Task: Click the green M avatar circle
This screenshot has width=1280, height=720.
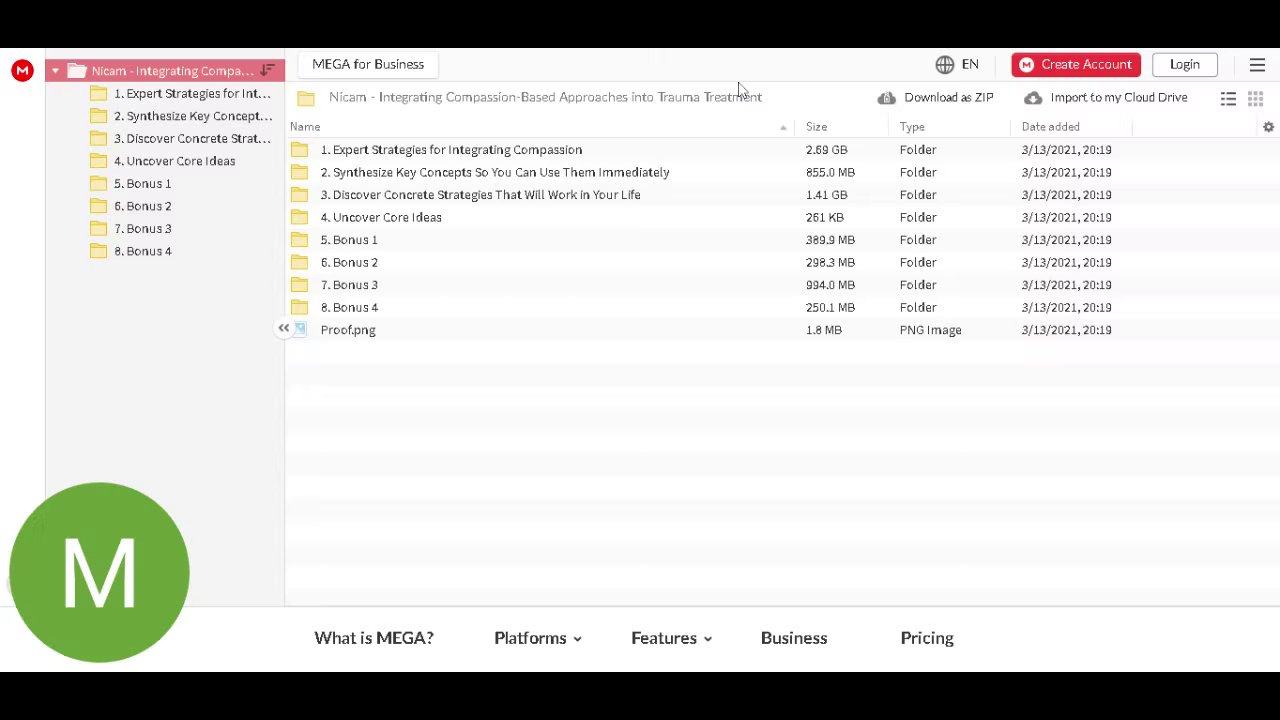Action: 99,572
